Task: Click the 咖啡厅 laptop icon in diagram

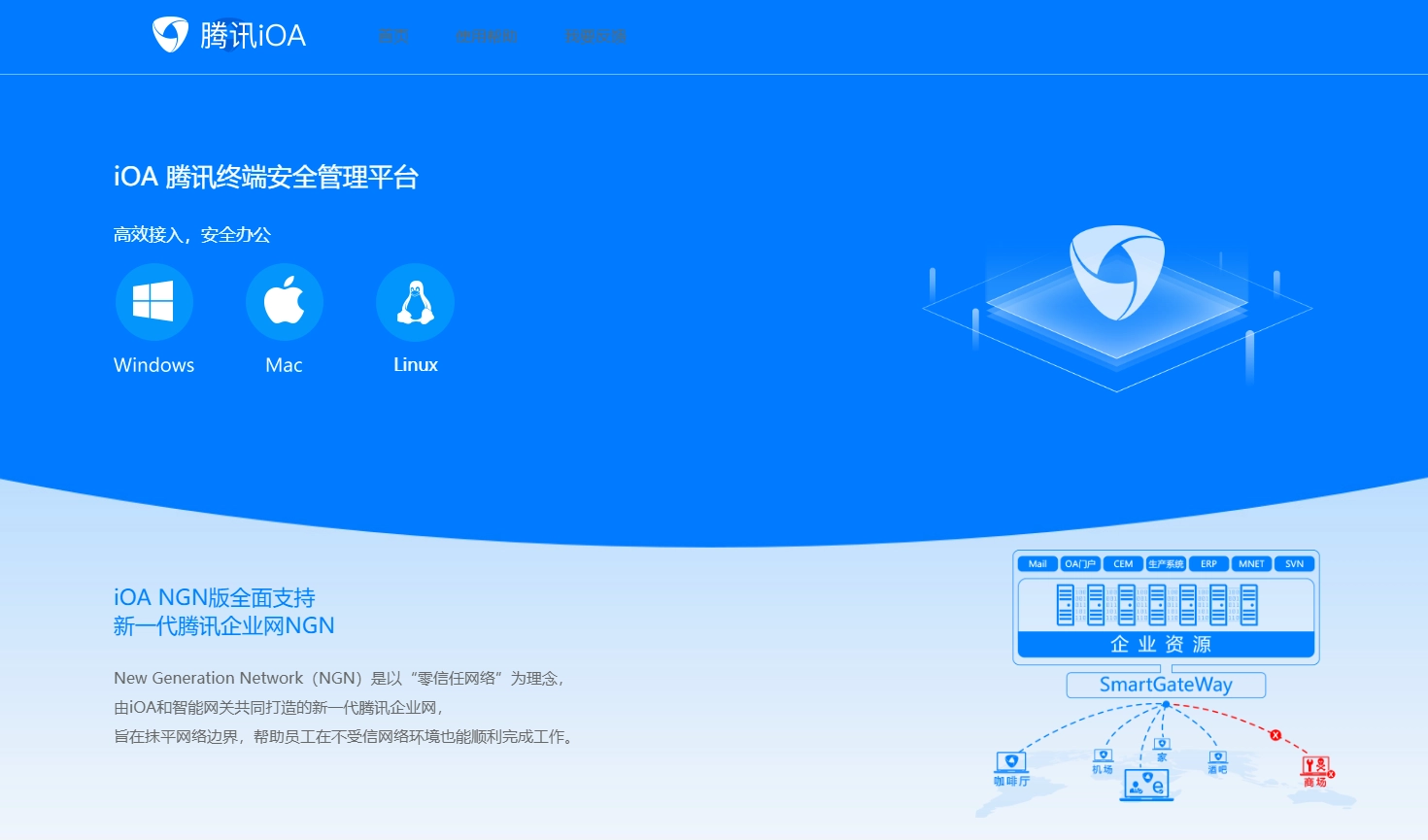Action: coord(1011,762)
